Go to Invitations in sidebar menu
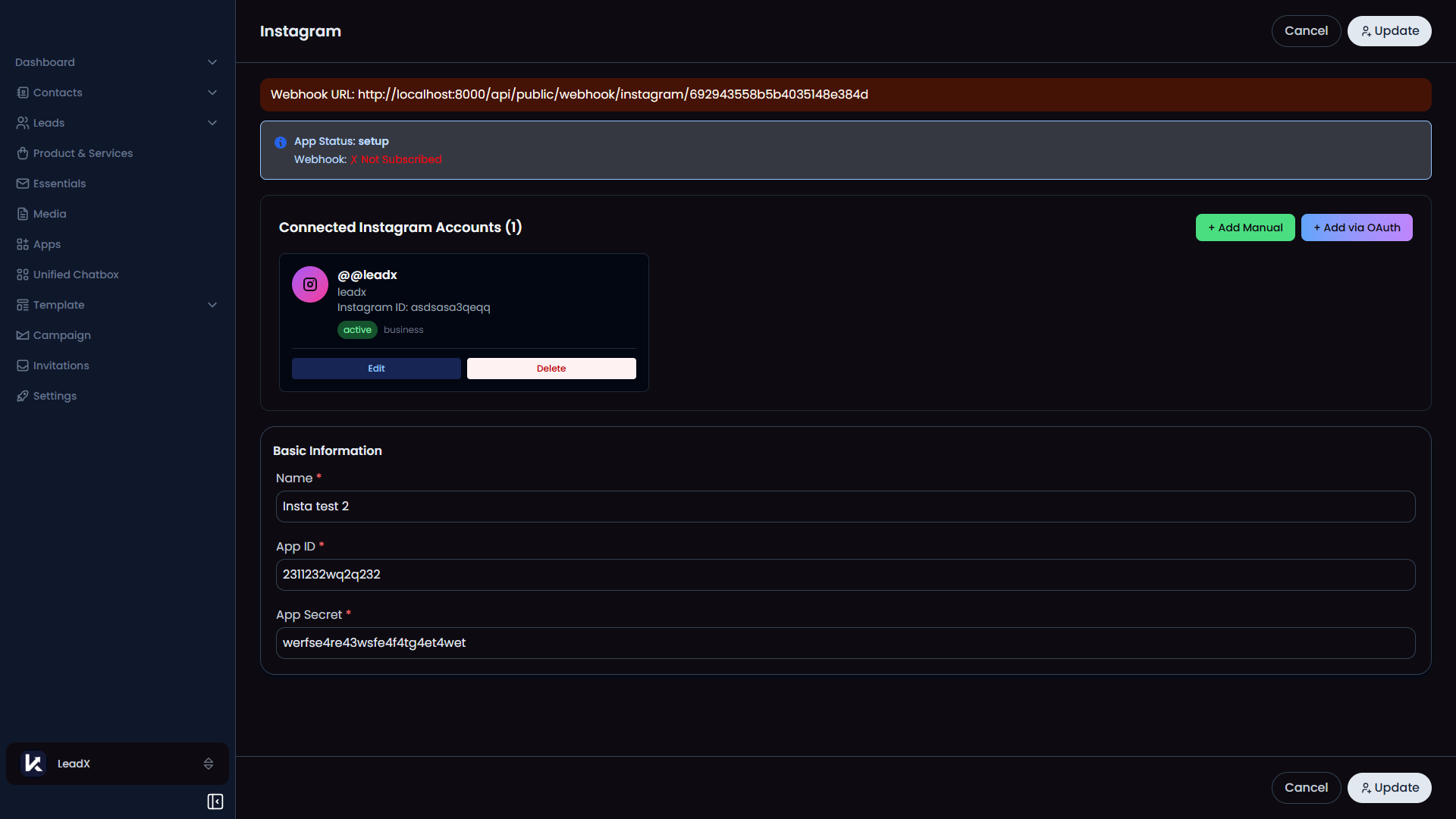This screenshot has height=819, width=1456. pyautogui.click(x=61, y=366)
